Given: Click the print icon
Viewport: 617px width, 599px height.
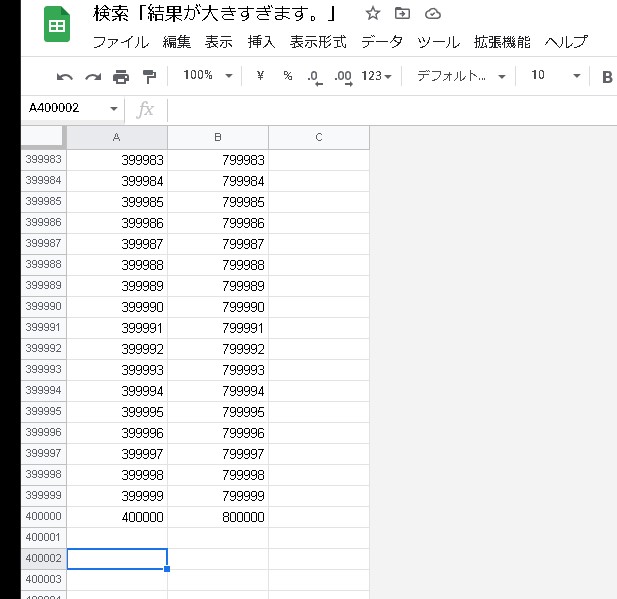Looking at the screenshot, I should coord(121,76).
